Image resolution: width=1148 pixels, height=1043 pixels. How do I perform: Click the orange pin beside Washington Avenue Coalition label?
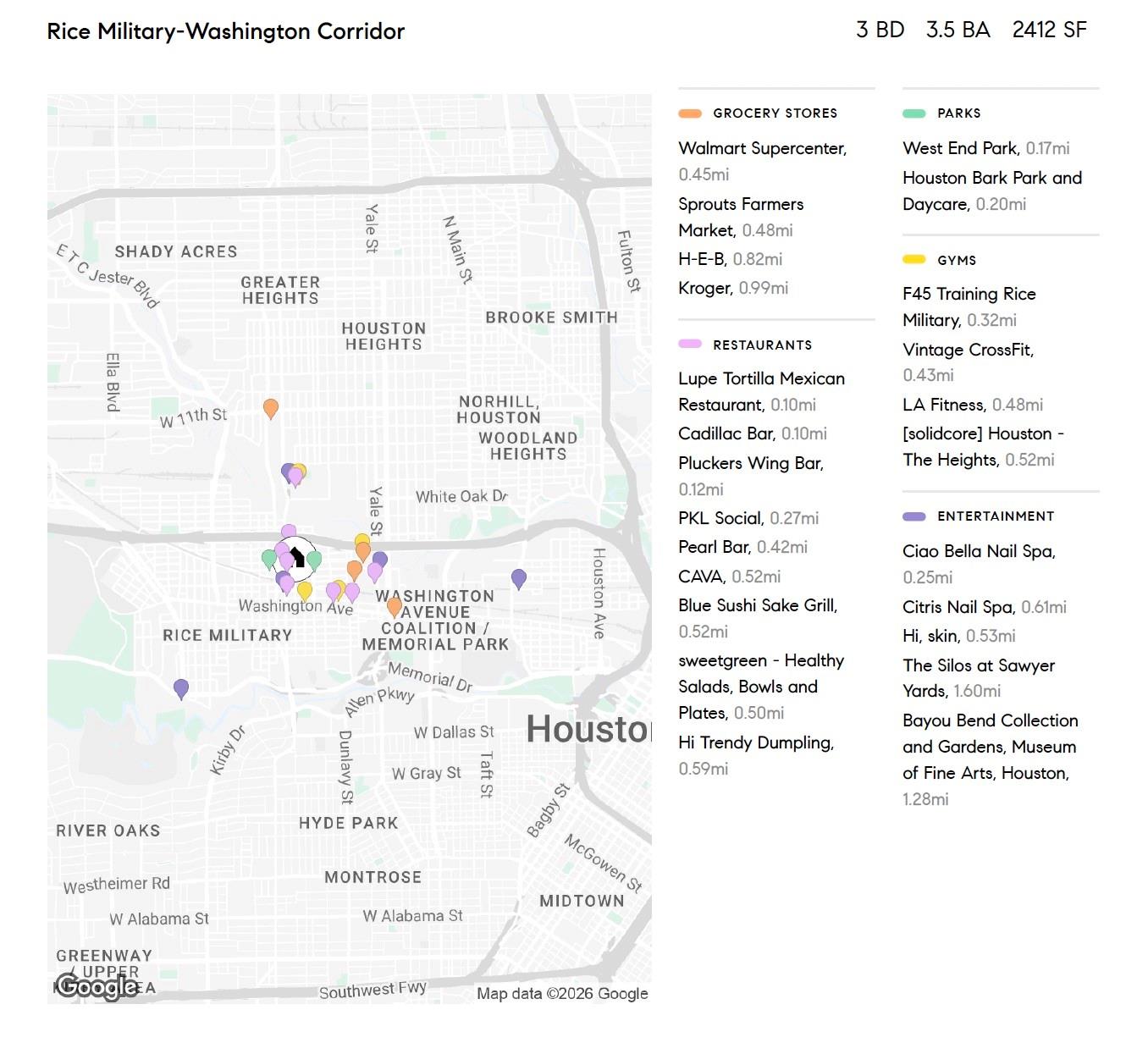click(x=395, y=607)
